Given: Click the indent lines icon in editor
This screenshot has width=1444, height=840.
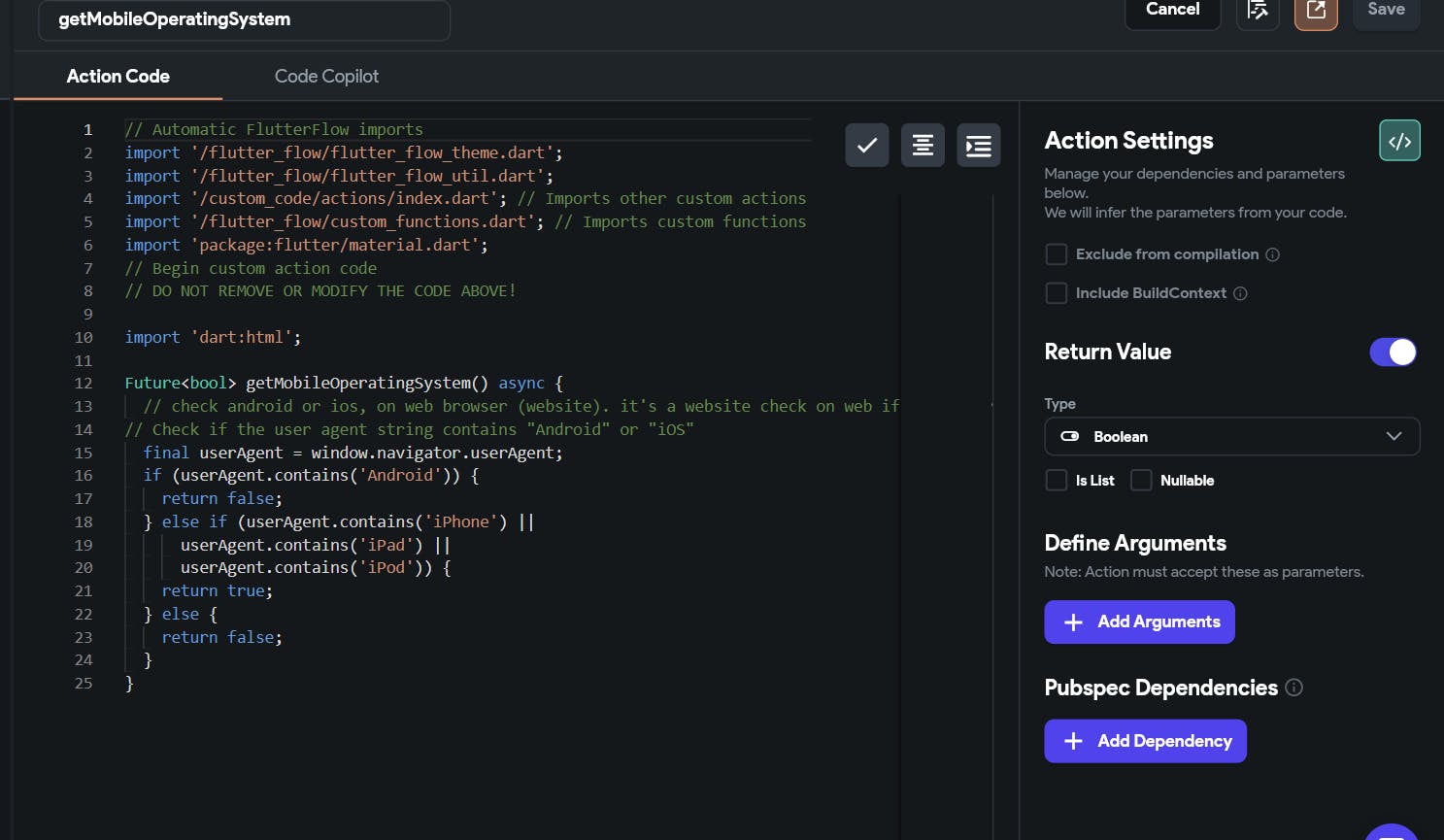Looking at the screenshot, I should tap(978, 146).
